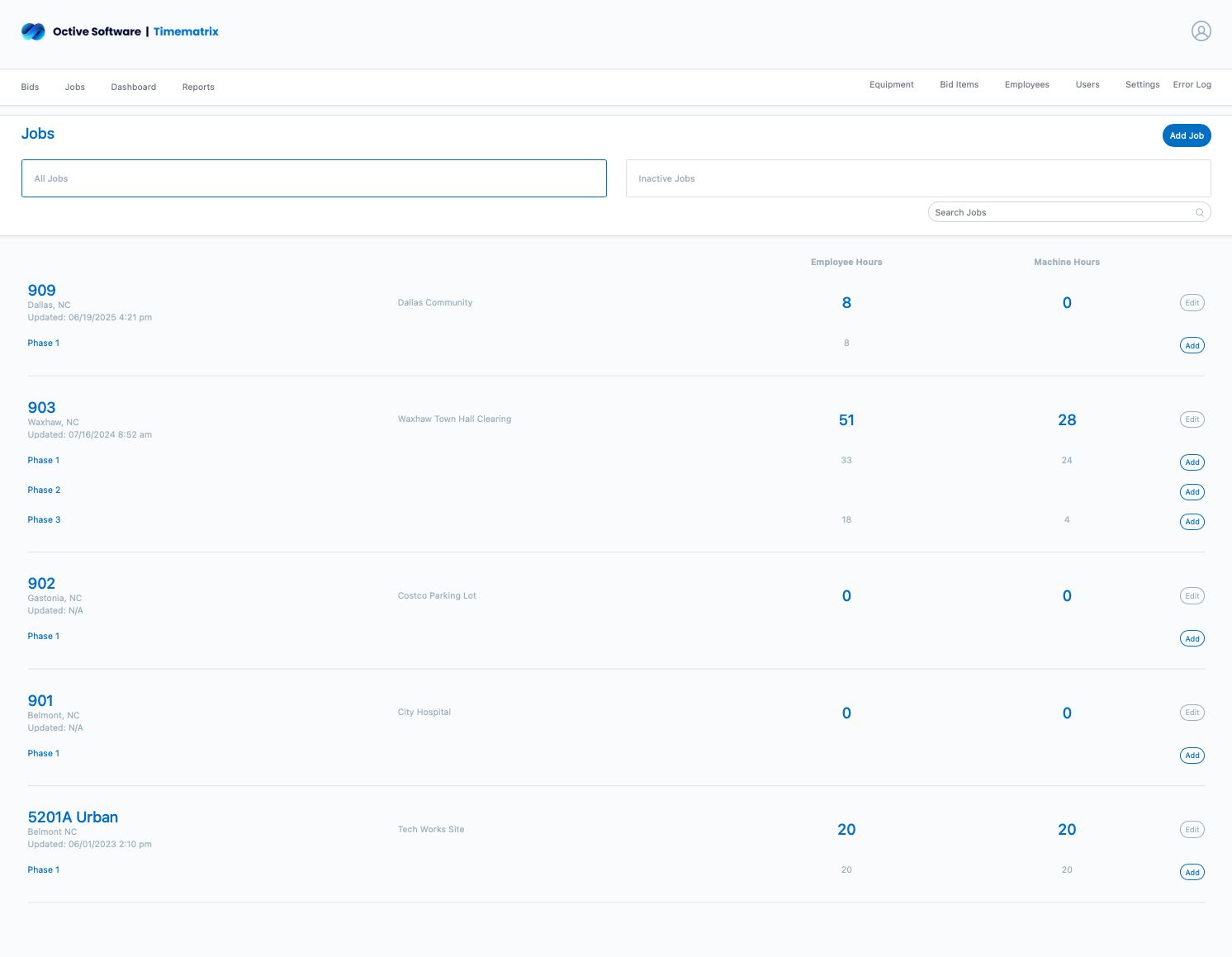Image resolution: width=1232 pixels, height=957 pixels.
Task: Edit the Costco Parking Lot job
Action: (x=1192, y=596)
